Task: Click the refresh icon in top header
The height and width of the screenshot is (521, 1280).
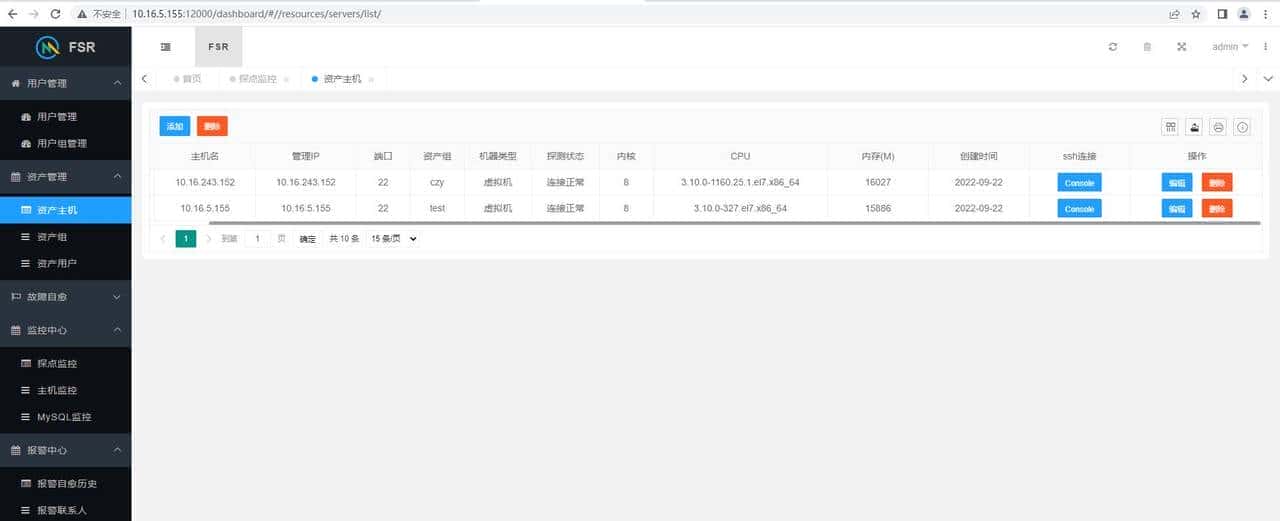Action: [1113, 47]
